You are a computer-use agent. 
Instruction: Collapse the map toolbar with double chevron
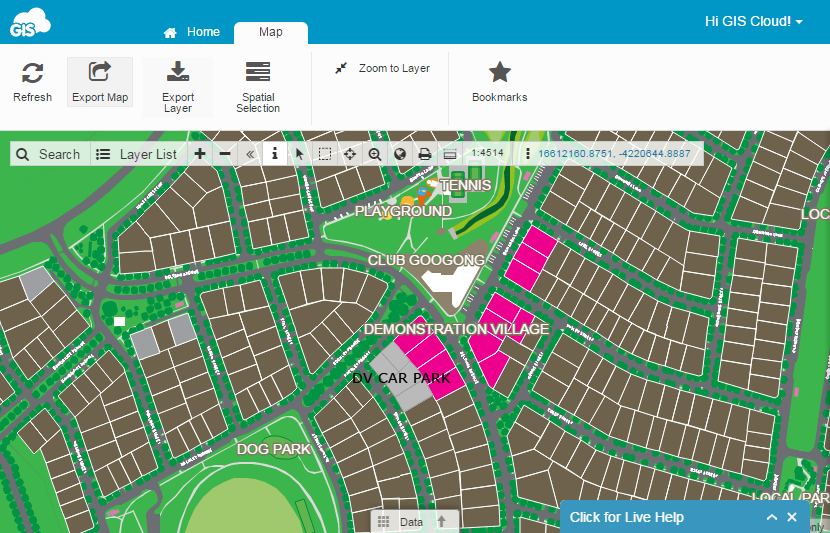(x=250, y=154)
